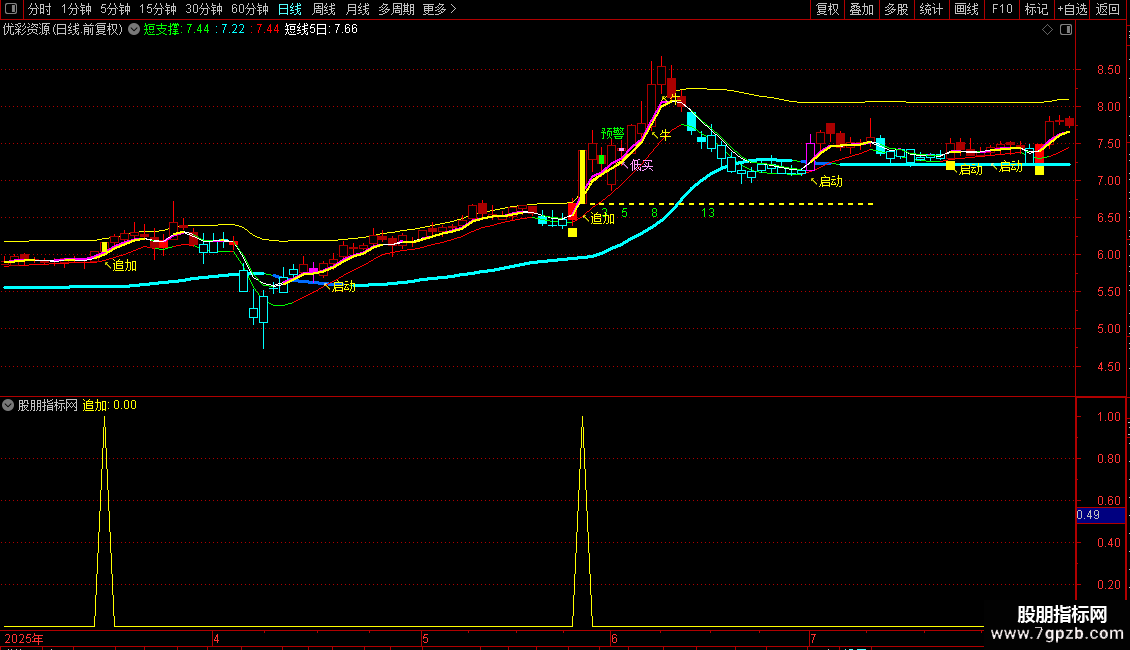Click the 13 Fibonacci count label

(708, 213)
